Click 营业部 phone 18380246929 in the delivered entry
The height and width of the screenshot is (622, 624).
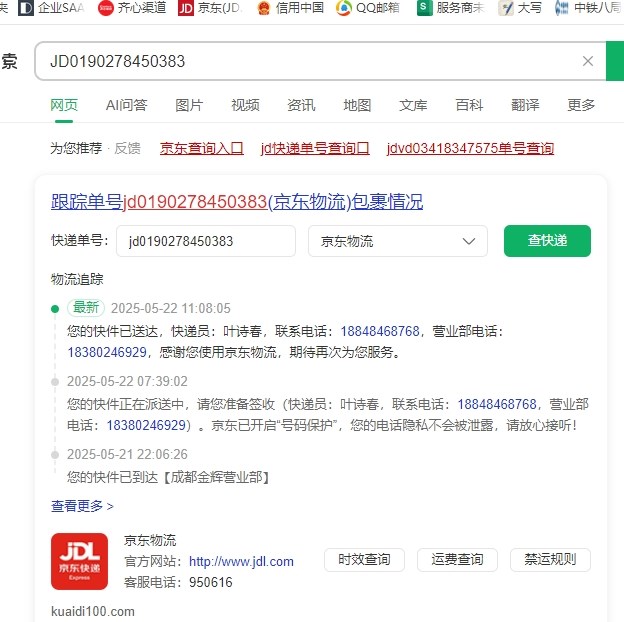(x=107, y=352)
